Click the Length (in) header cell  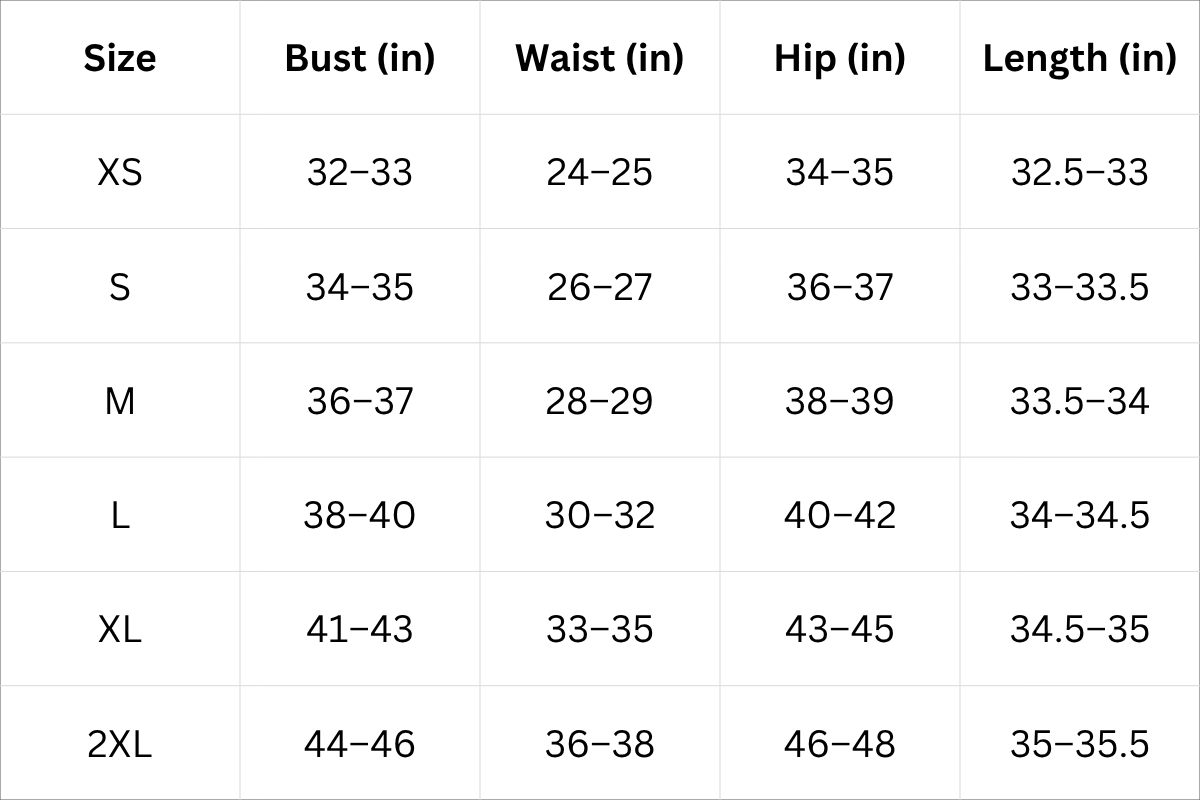1080,58
